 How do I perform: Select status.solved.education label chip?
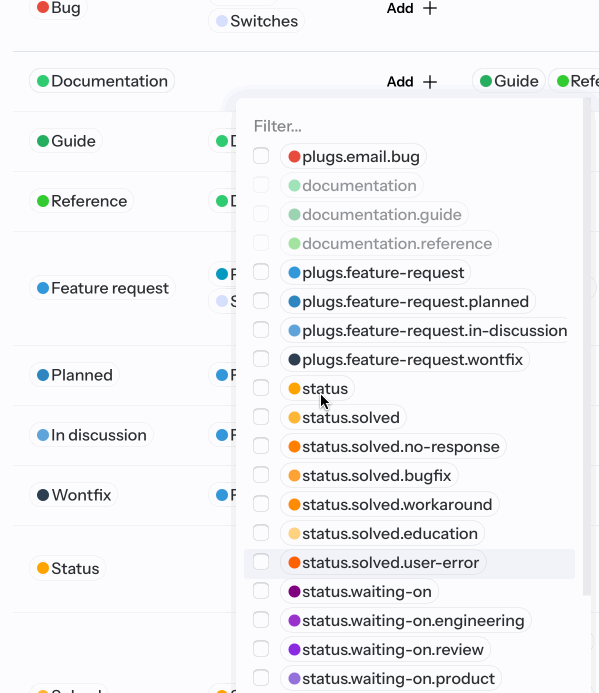382,533
